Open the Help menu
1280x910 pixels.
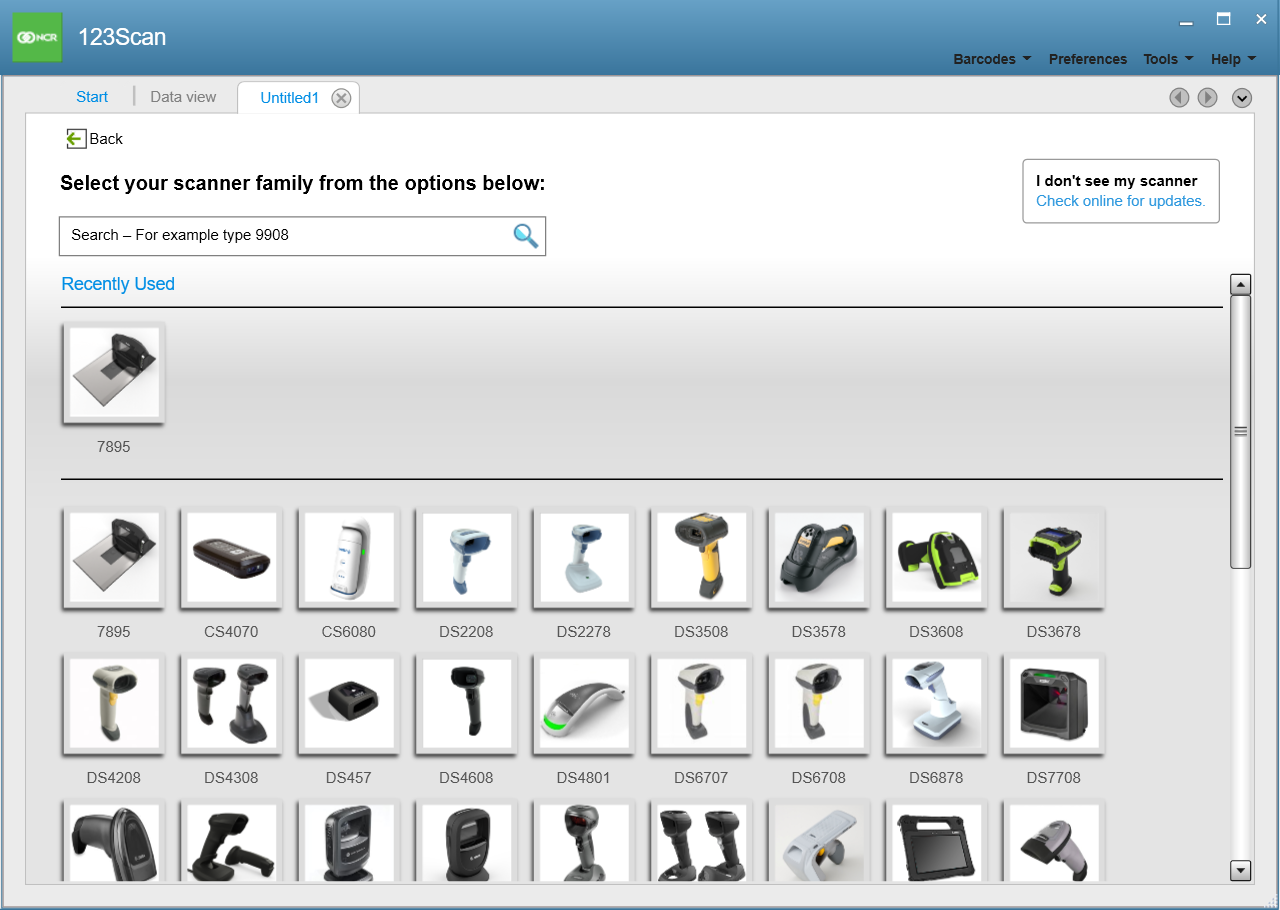[x=1233, y=59]
